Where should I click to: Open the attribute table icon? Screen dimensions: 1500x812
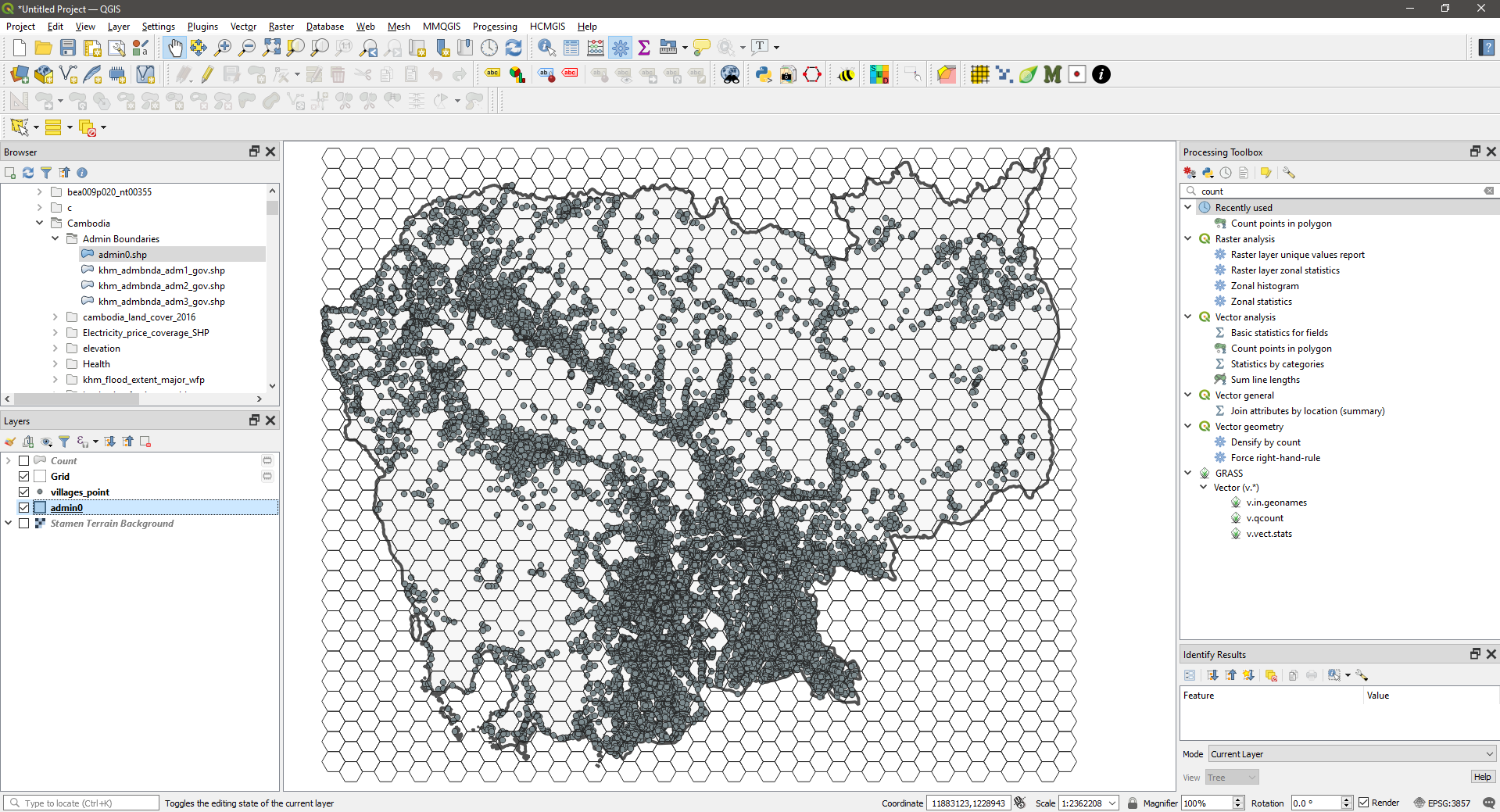[571, 48]
